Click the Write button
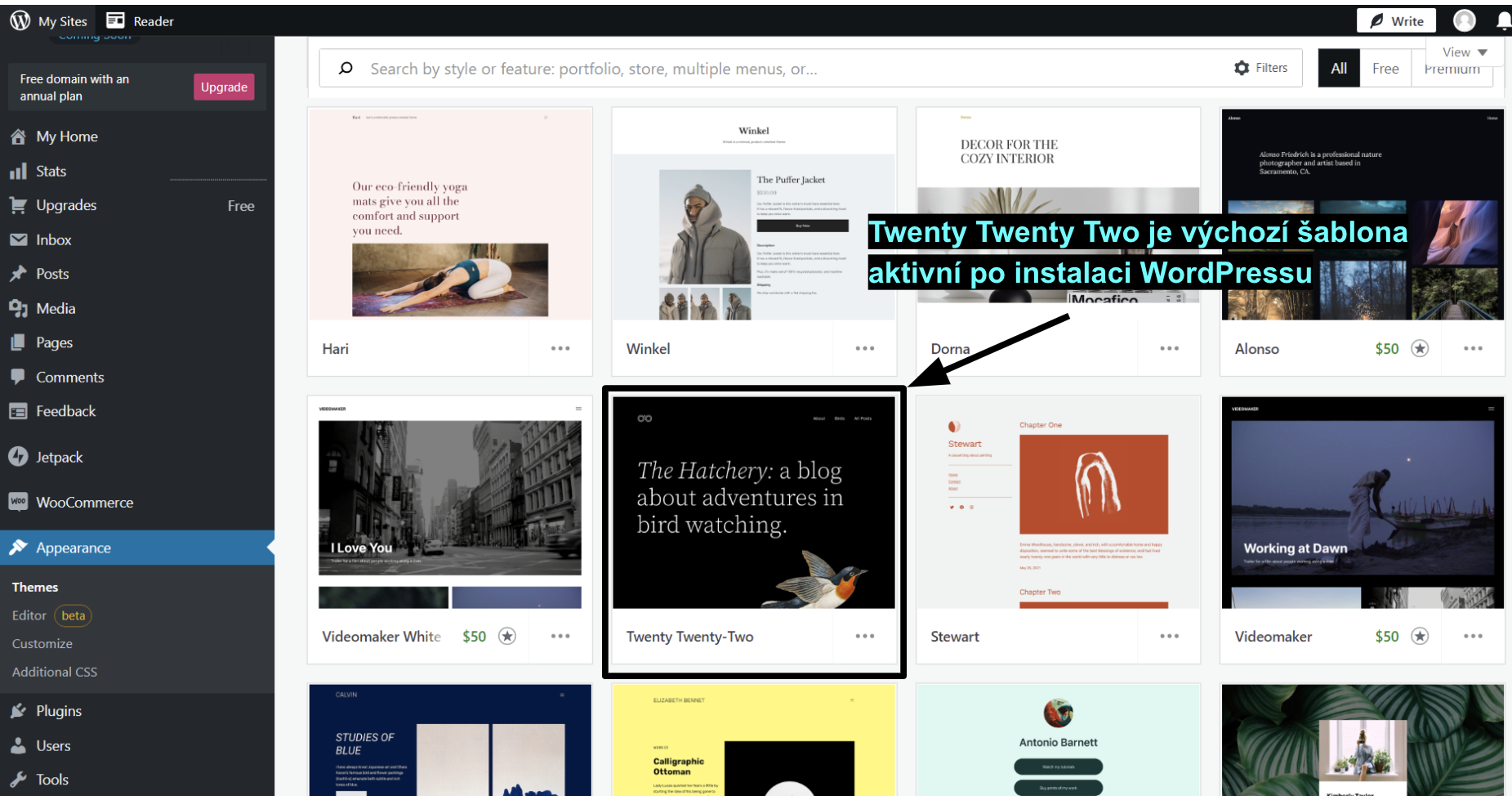 [x=1396, y=21]
